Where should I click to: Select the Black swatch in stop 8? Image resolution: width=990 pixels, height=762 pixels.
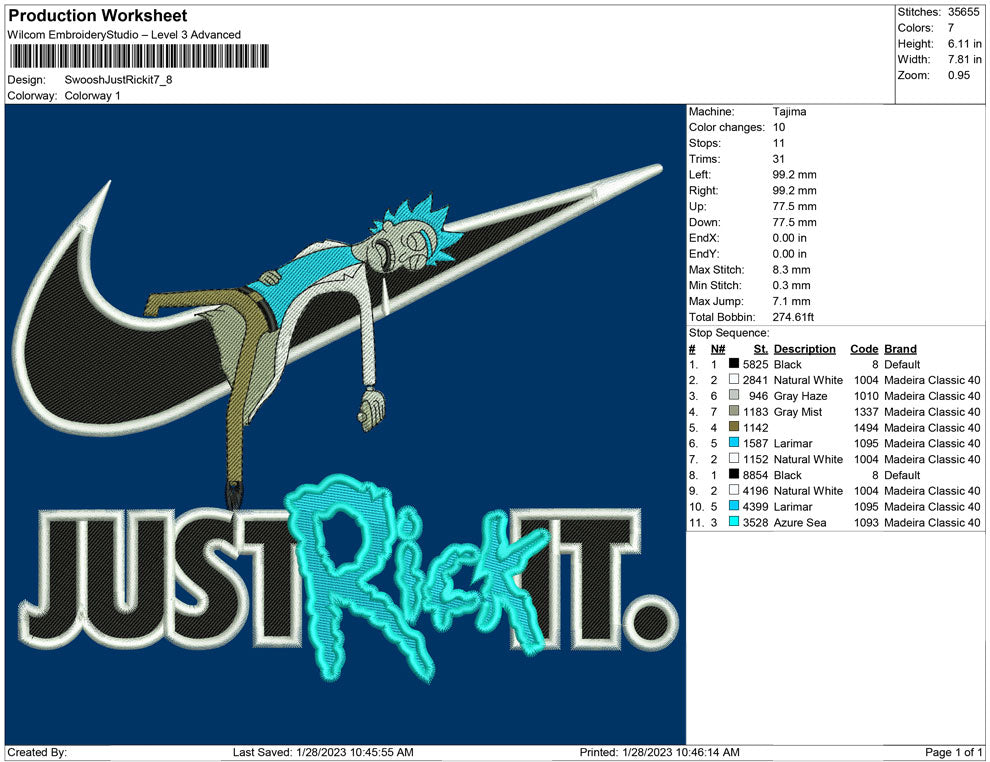[x=734, y=476]
